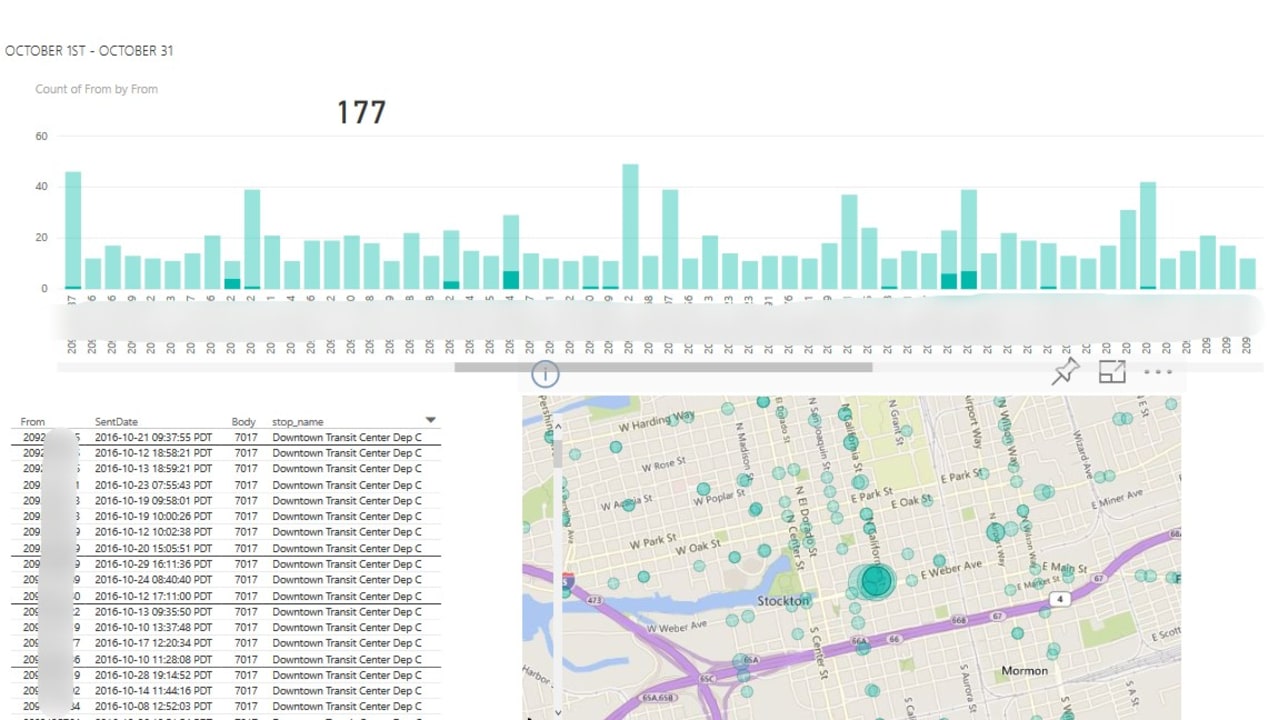
Task: Click the tallest bar in the chart
Action: pos(630,227)
